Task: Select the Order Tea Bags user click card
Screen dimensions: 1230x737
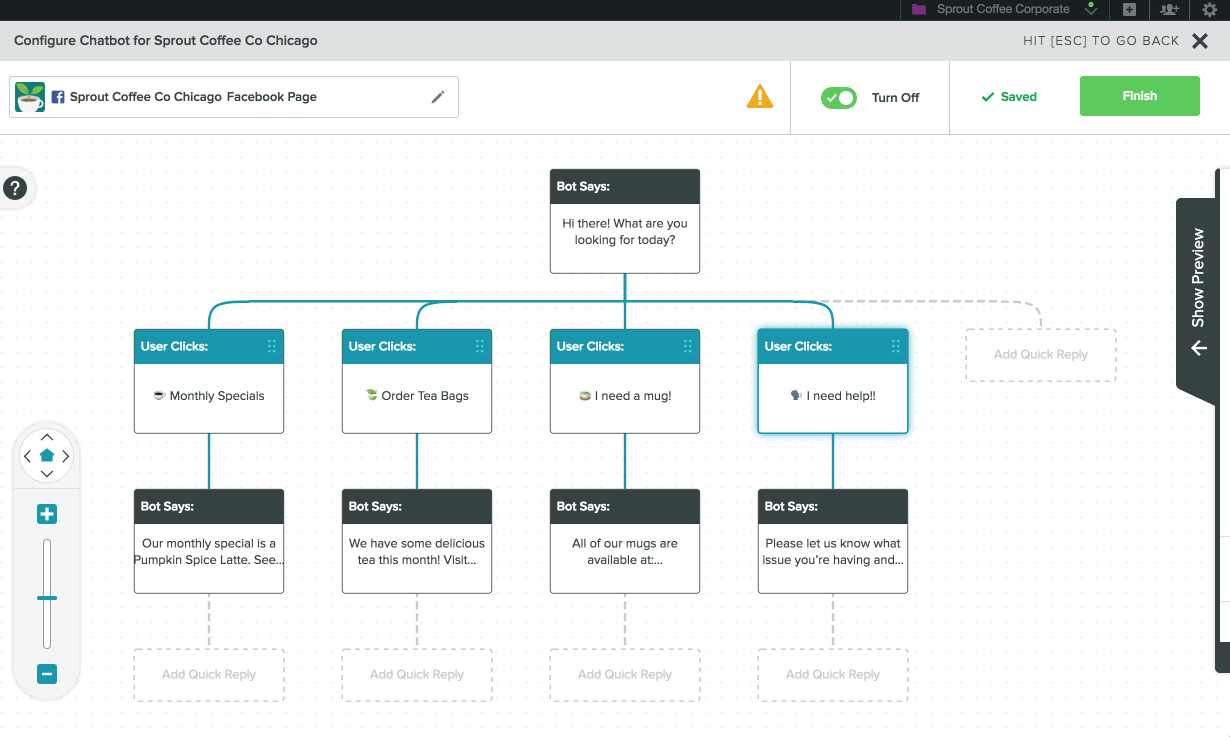Action: click(417, 381)
